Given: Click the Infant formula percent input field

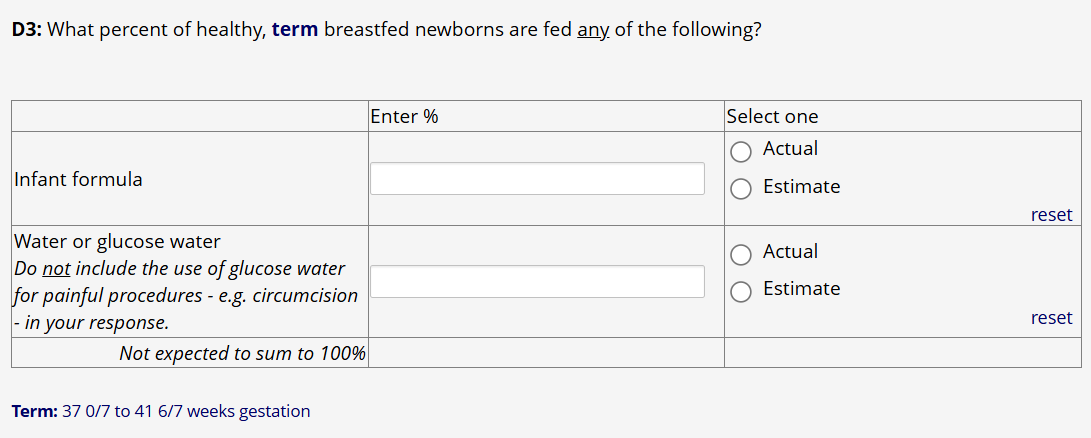Looking at the screenshot, I should pyautogui.click(x=537, y=179).
